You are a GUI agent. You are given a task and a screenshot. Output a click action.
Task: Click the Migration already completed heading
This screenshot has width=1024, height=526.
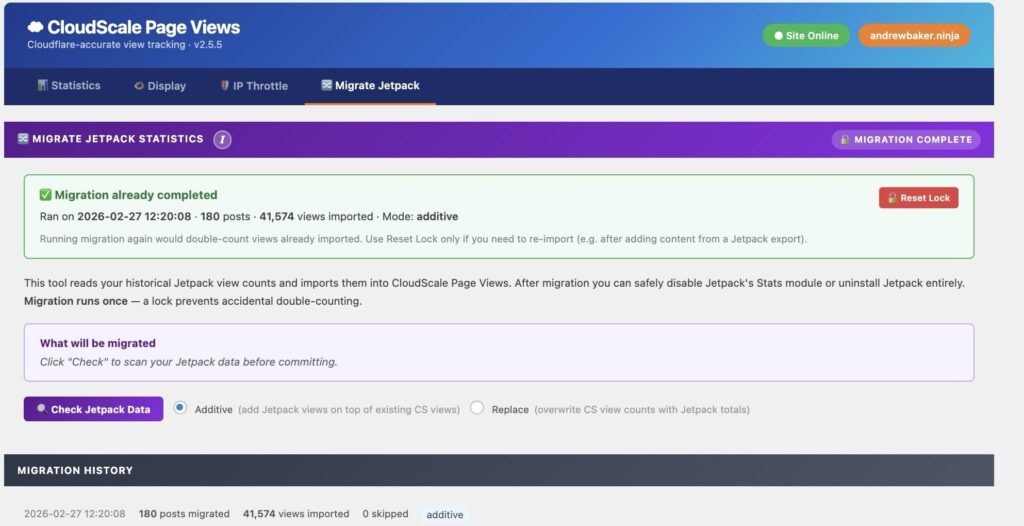coord(136,195)
